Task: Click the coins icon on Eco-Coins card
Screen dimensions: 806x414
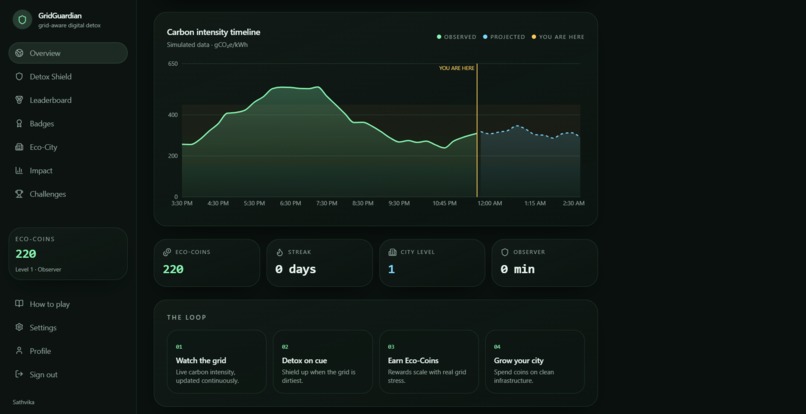Action: (x=167, y=252)
